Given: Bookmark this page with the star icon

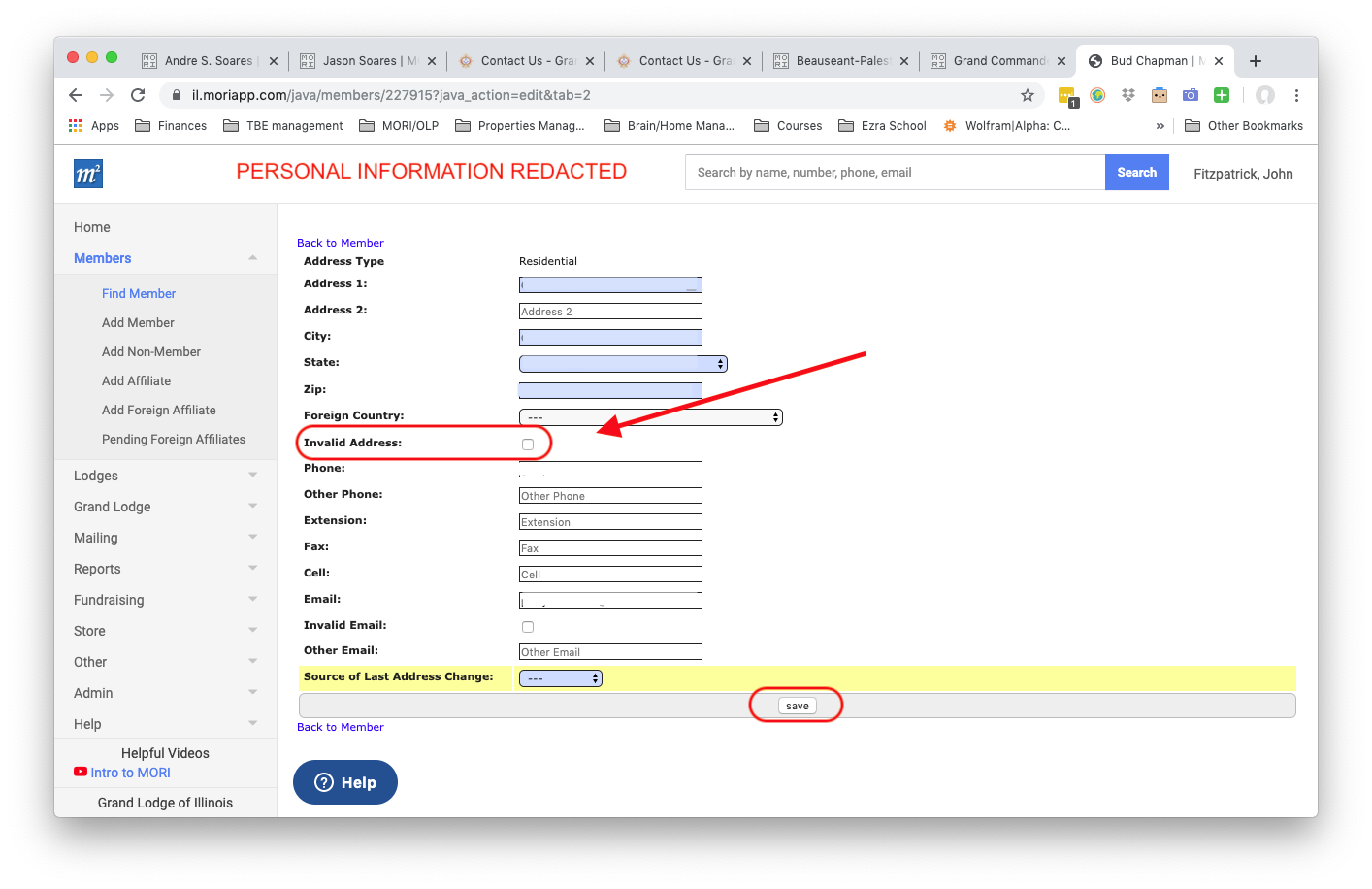Looking at the screenshot, I should pos(1027,95).
